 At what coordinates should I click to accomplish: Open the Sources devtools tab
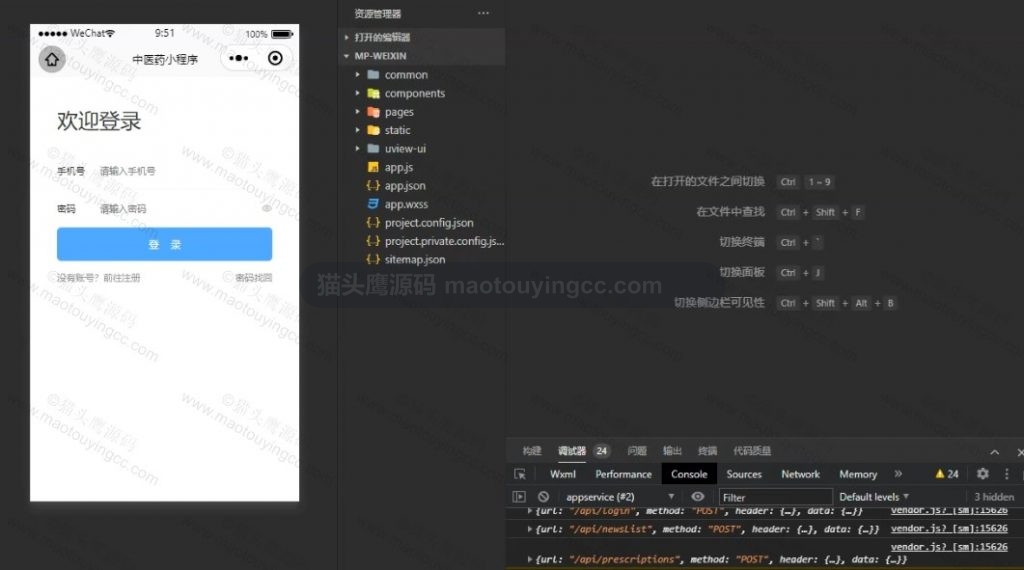(744, 474)
